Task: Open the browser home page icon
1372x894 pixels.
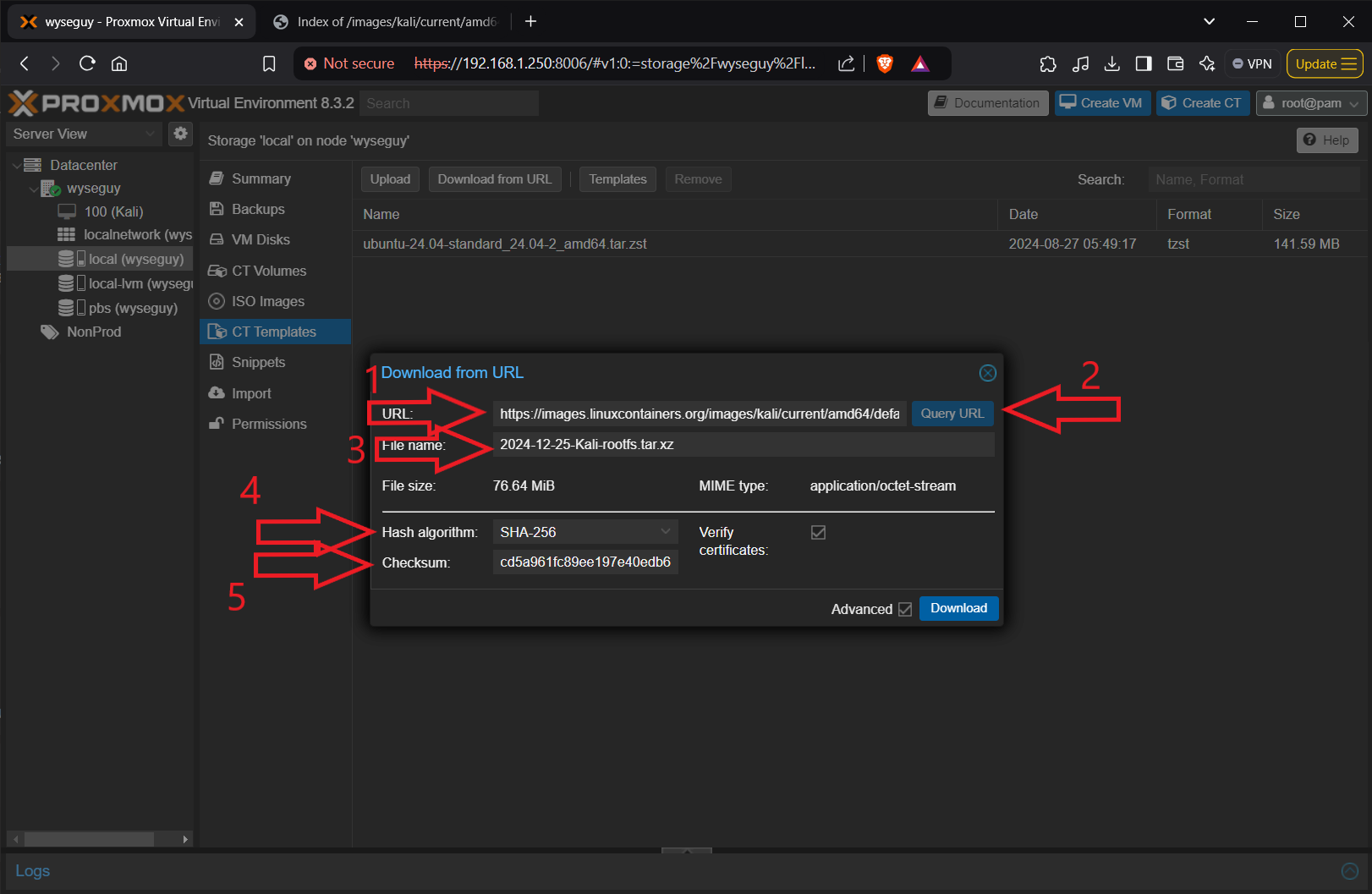Action: [x=119, y=63]
